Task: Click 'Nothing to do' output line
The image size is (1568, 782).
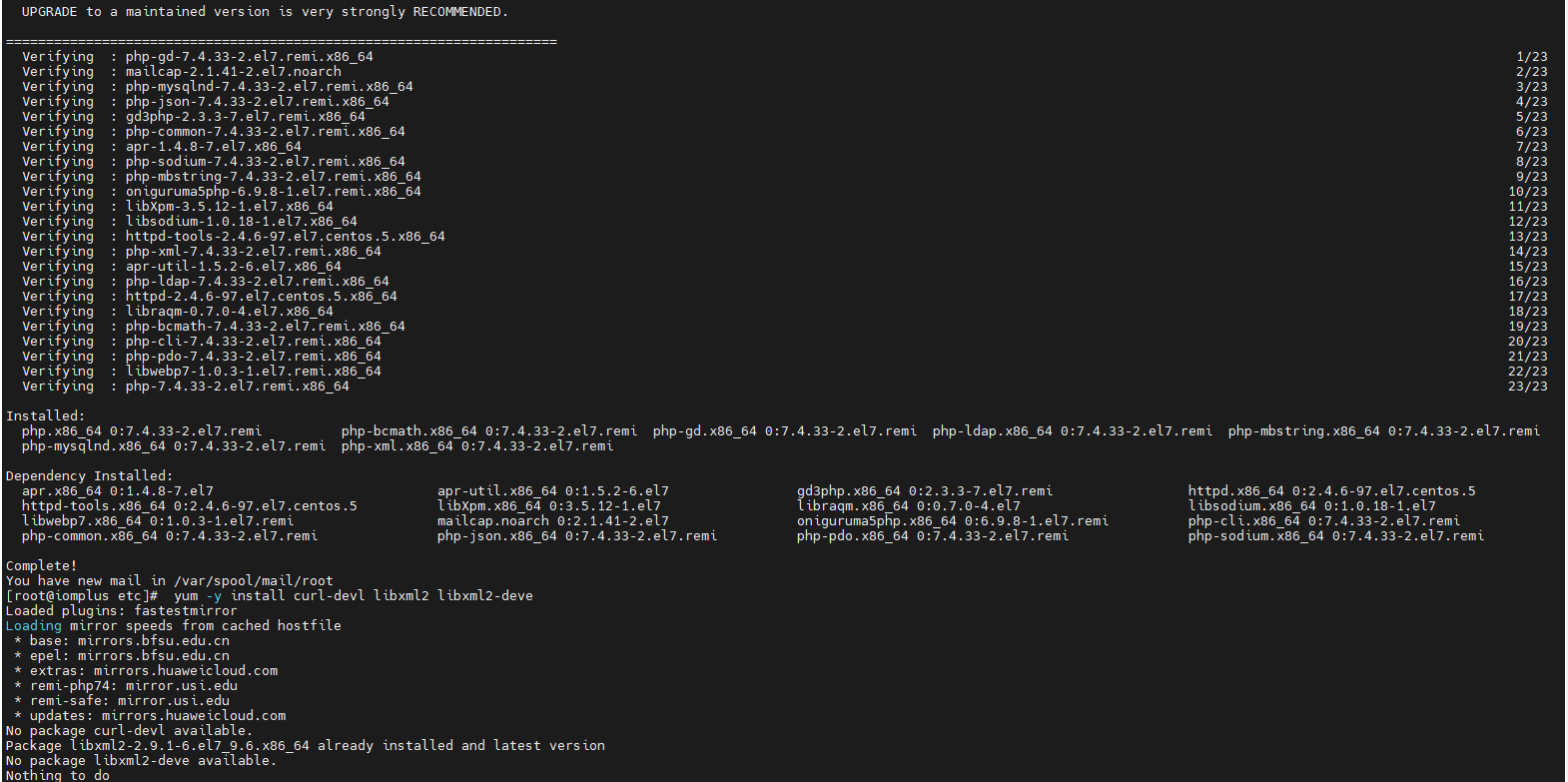Action: [58, 775]
